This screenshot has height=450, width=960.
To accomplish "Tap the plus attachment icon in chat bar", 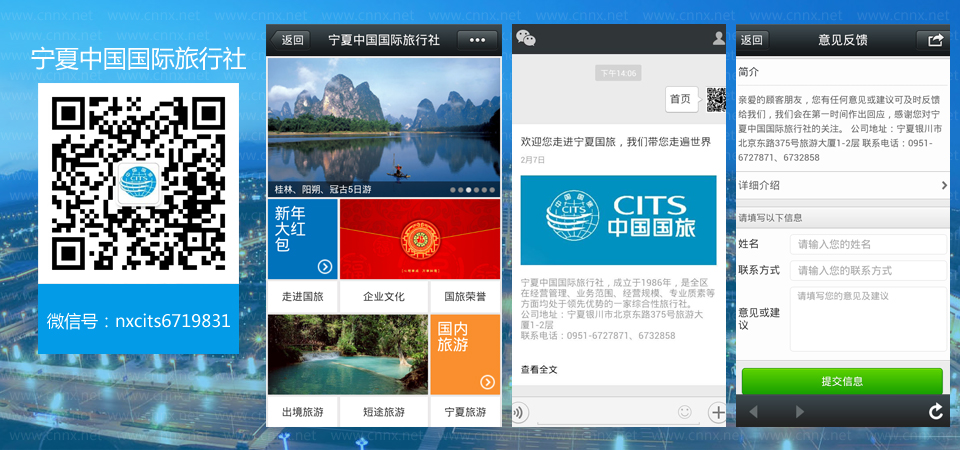I will click(x=717, y=412).
